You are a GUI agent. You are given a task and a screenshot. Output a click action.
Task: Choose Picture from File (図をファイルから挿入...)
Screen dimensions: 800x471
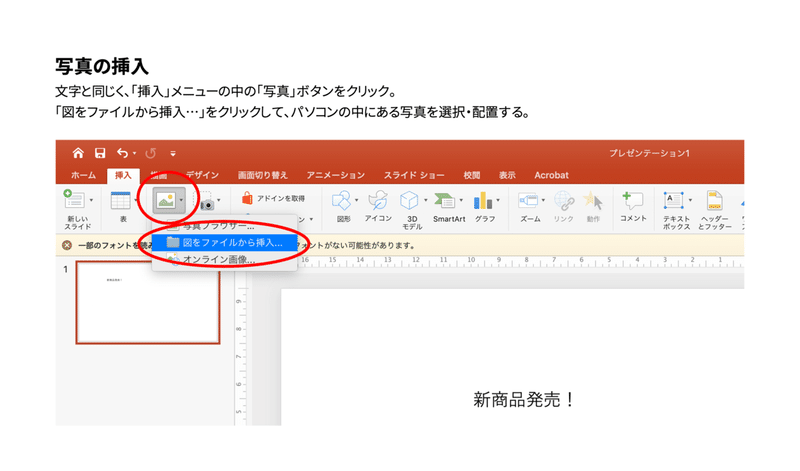click(225, 242)
